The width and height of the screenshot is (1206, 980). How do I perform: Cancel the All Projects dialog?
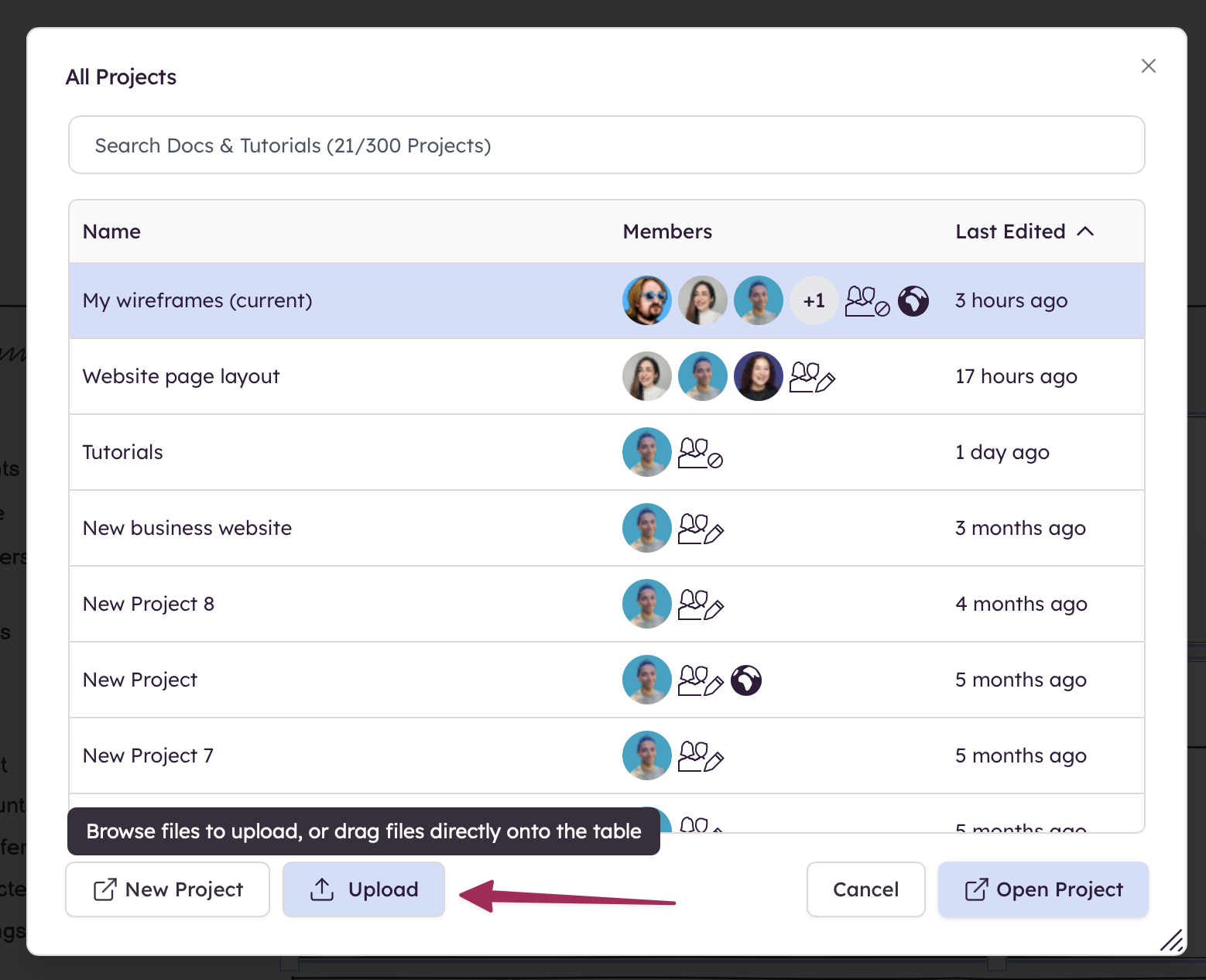click(865, 889)
